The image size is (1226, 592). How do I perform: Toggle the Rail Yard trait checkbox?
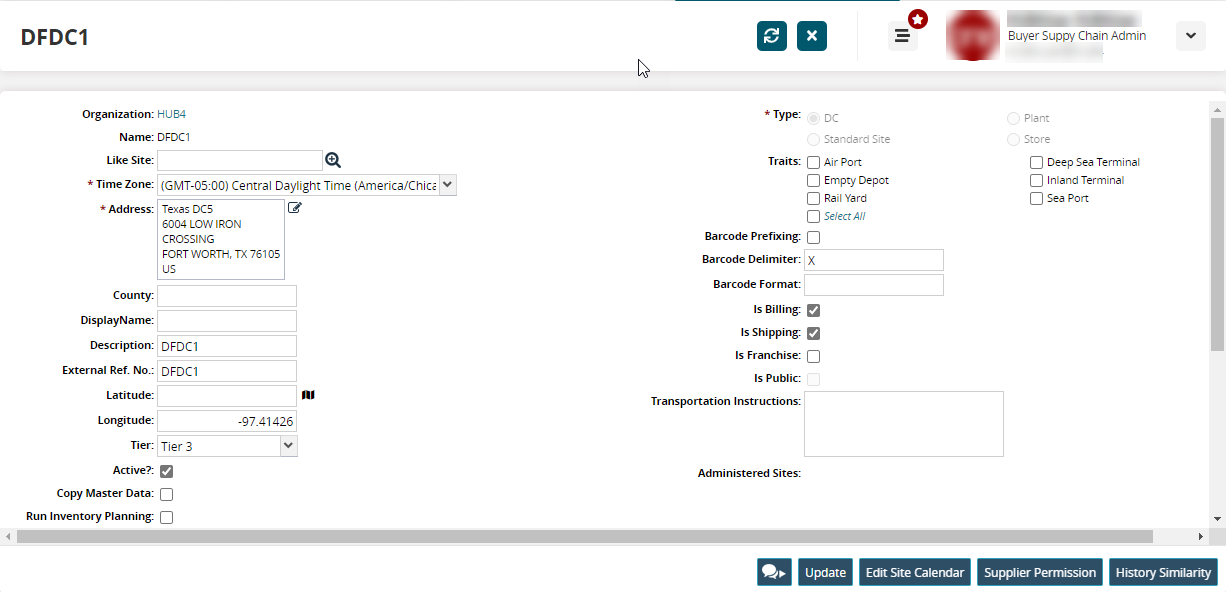pyautogui.click(x=814, y=198)
